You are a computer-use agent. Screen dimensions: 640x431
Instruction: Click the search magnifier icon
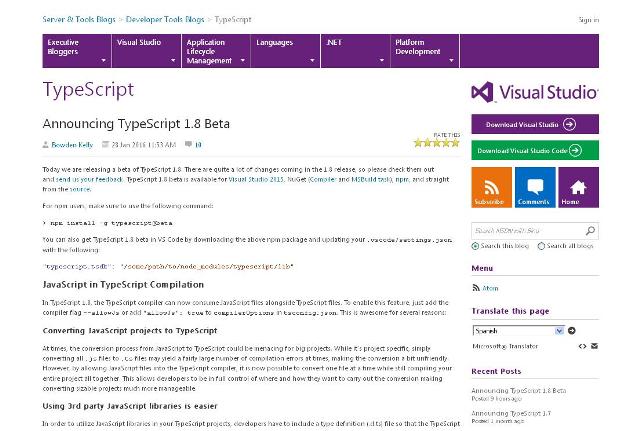[x=590, y=231]
